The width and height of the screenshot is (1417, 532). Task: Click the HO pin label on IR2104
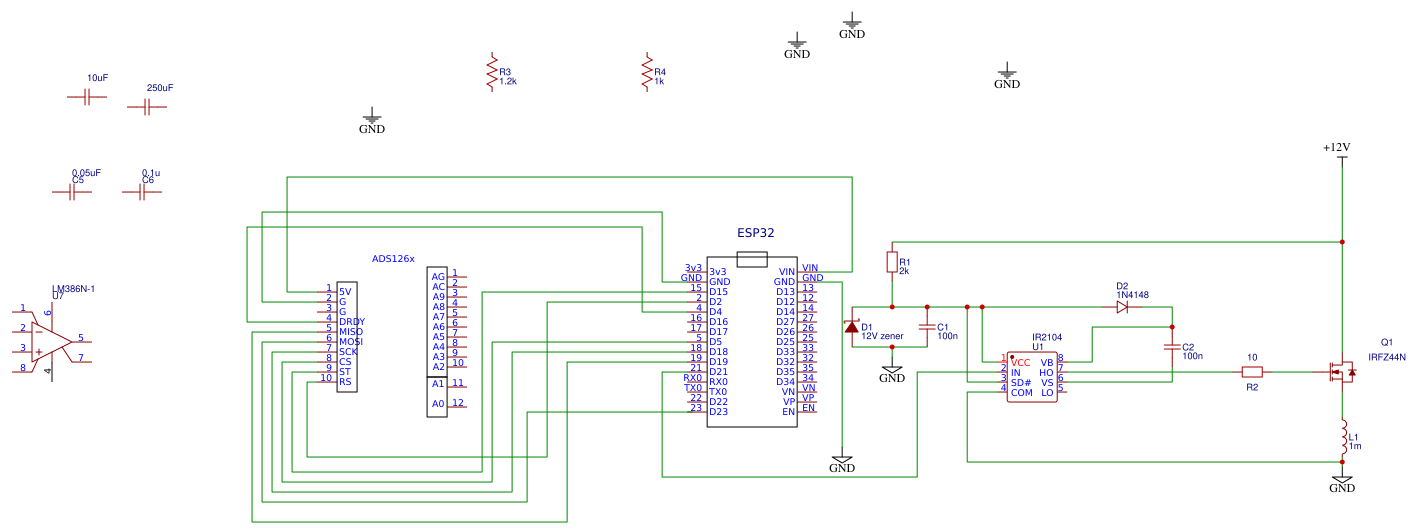click(x=1047, y=372)
